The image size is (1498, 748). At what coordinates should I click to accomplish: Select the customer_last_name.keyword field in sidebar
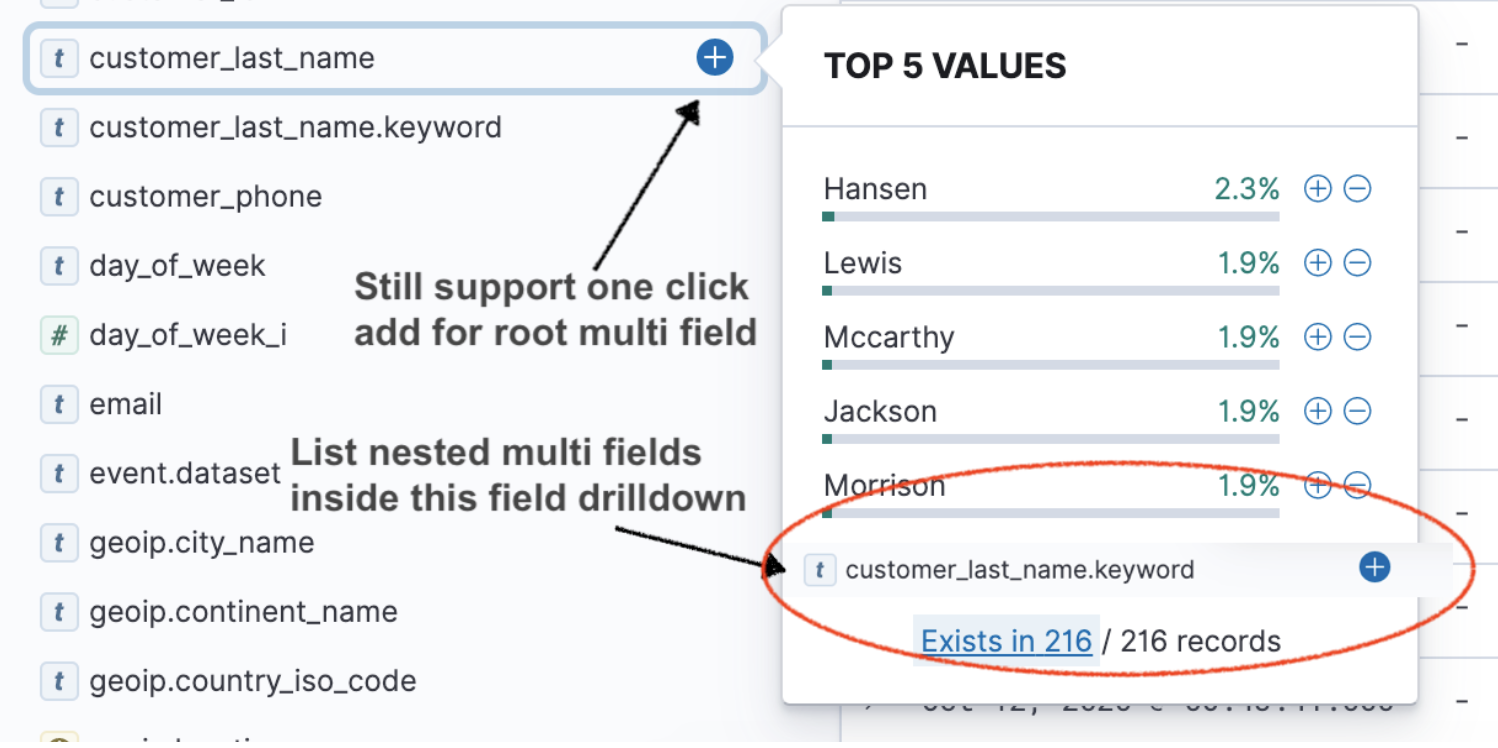(294, 127)
